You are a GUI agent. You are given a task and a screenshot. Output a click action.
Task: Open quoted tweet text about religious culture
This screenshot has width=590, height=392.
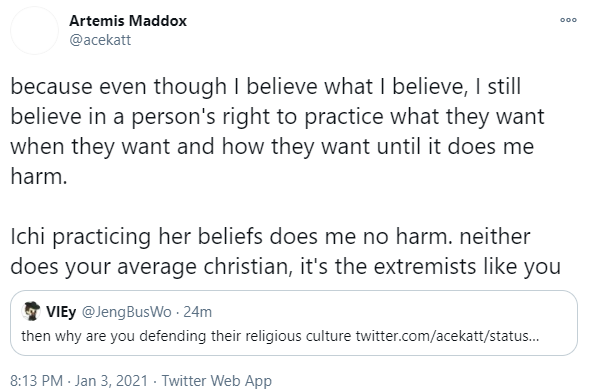(x=186, y=336)
